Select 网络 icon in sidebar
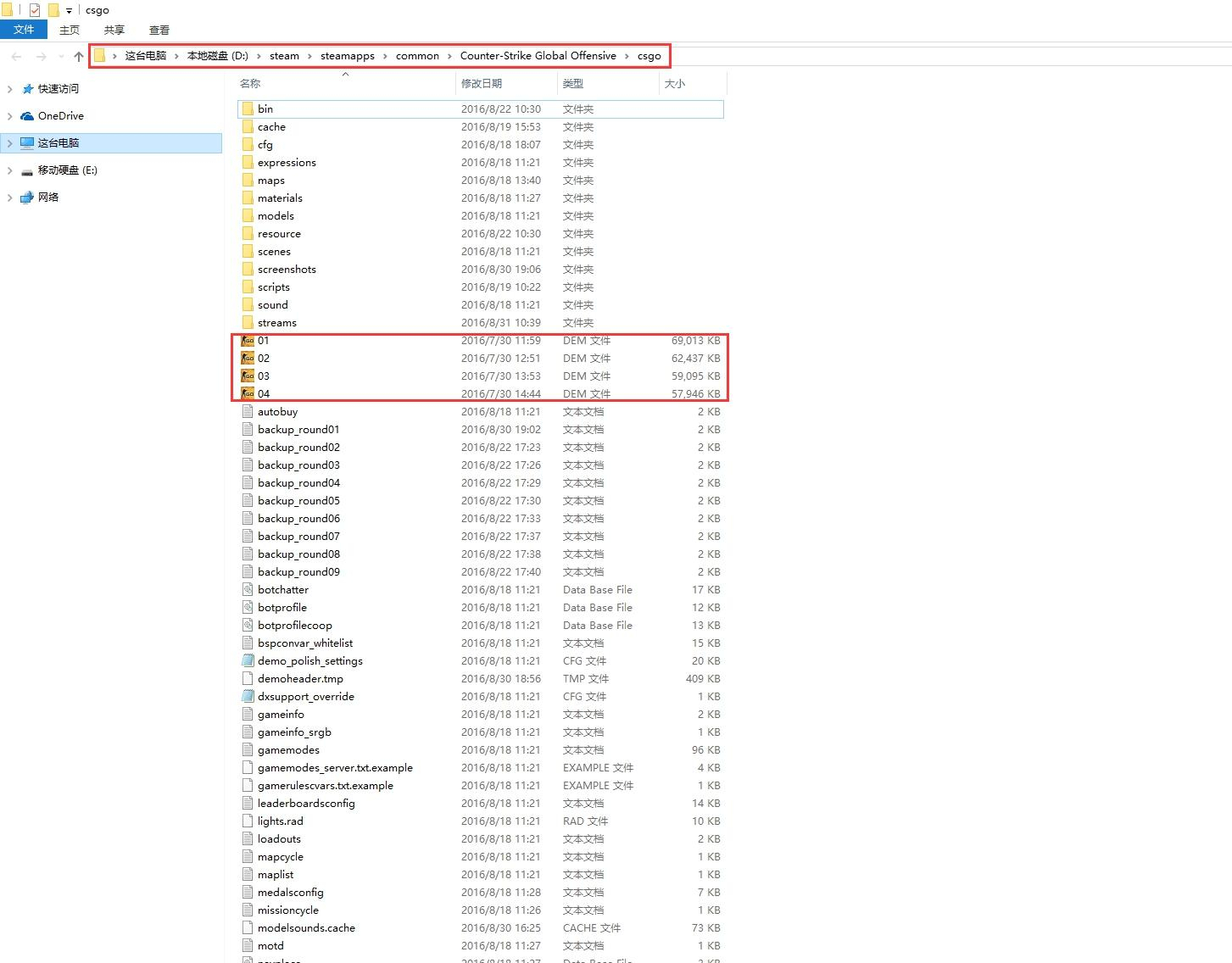 click(27, 198)
